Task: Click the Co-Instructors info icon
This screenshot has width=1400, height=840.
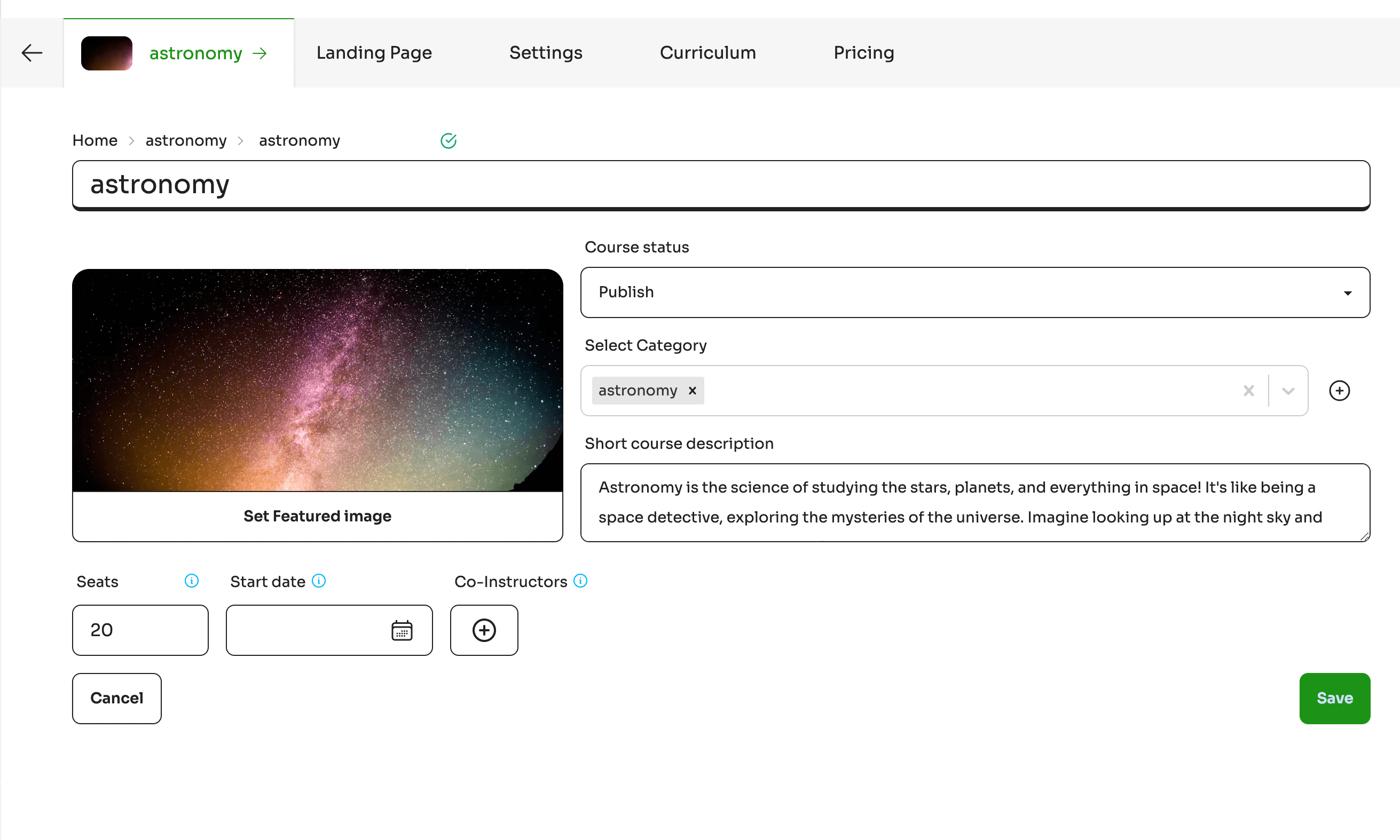Action: 580,581
